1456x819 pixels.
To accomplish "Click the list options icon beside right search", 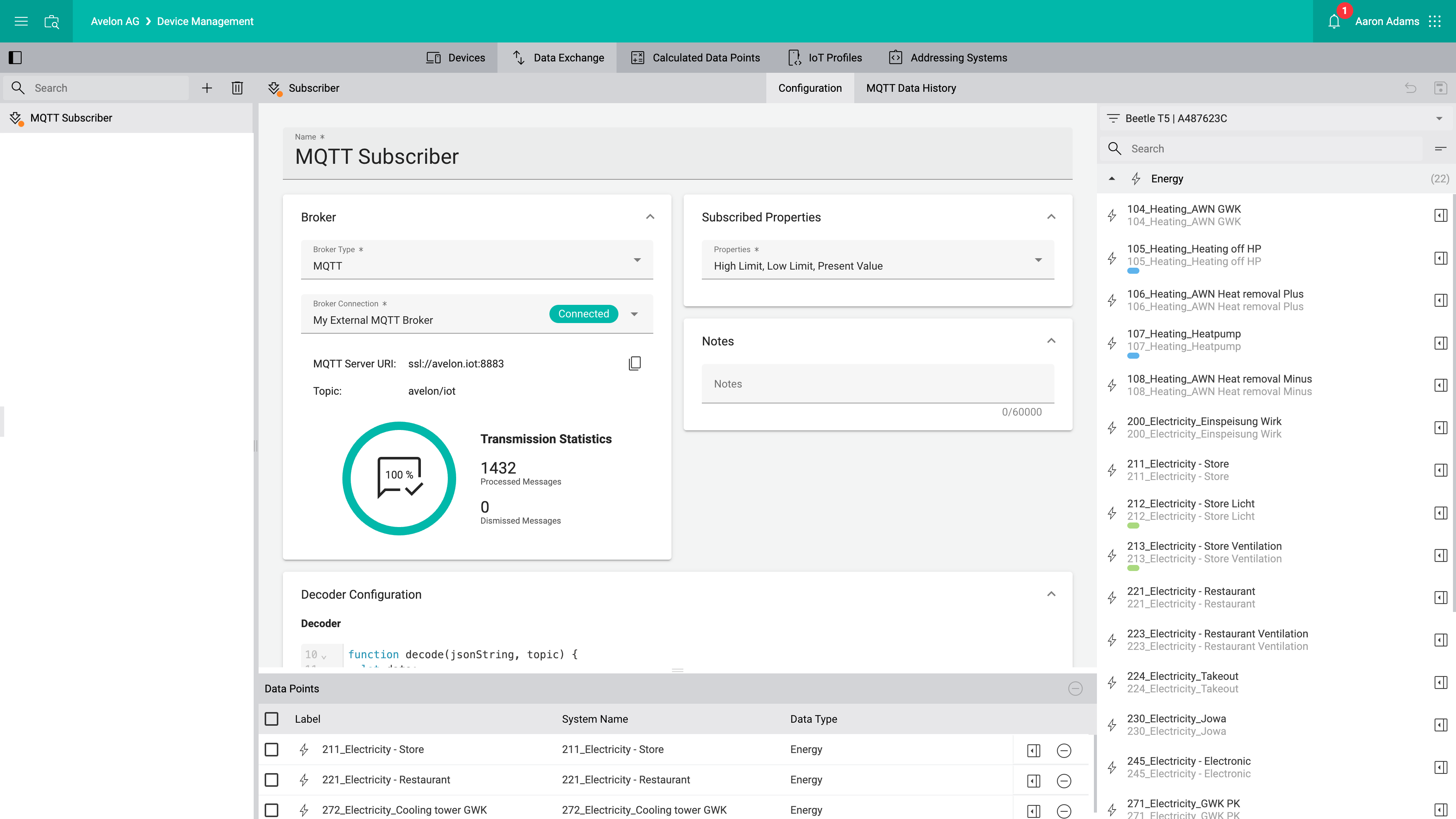I will (1440, 149).
